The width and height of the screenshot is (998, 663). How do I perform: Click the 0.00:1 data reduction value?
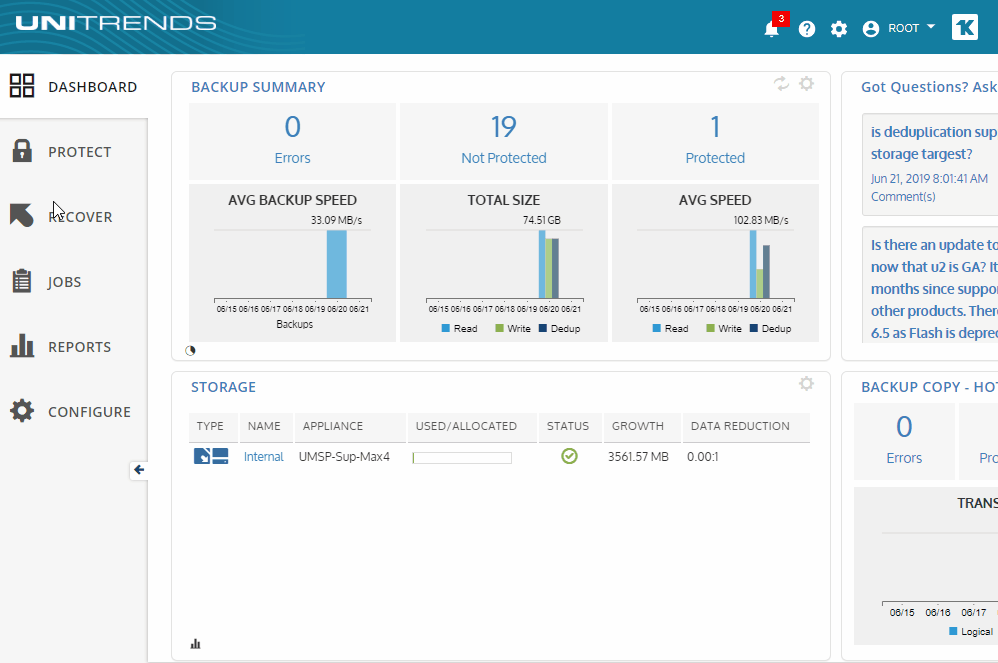(x=703, y=457)
